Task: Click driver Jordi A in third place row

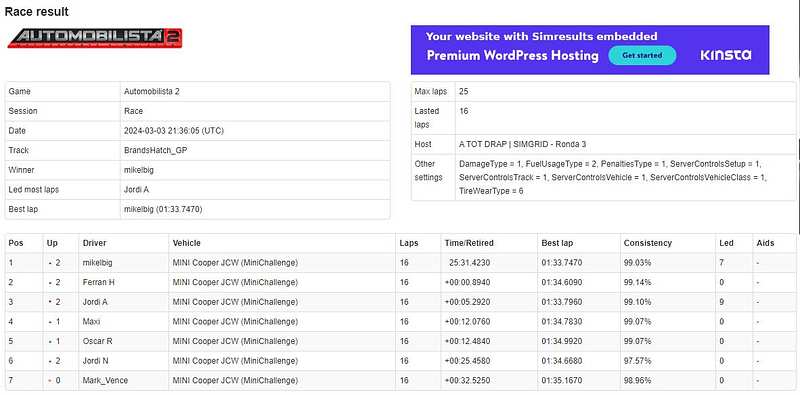Action: (95, 302)
